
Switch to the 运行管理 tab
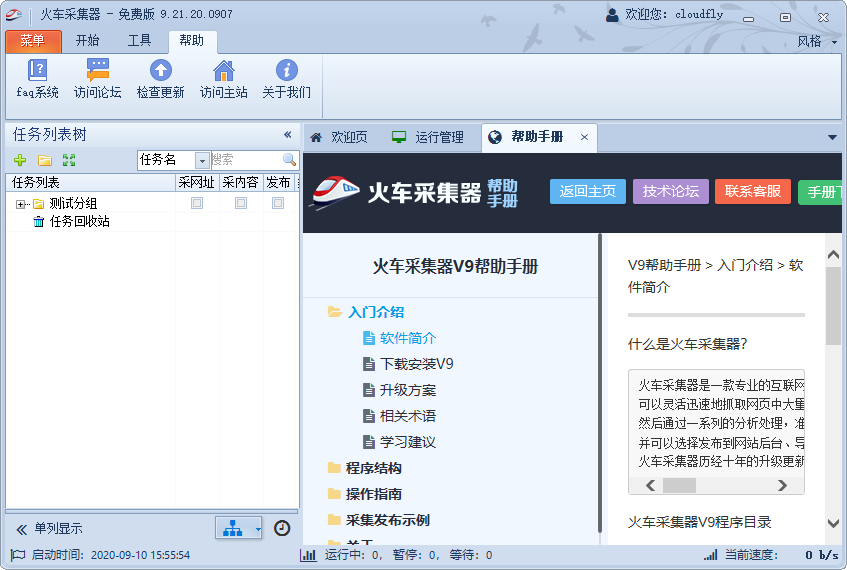(x=428, y=137)
